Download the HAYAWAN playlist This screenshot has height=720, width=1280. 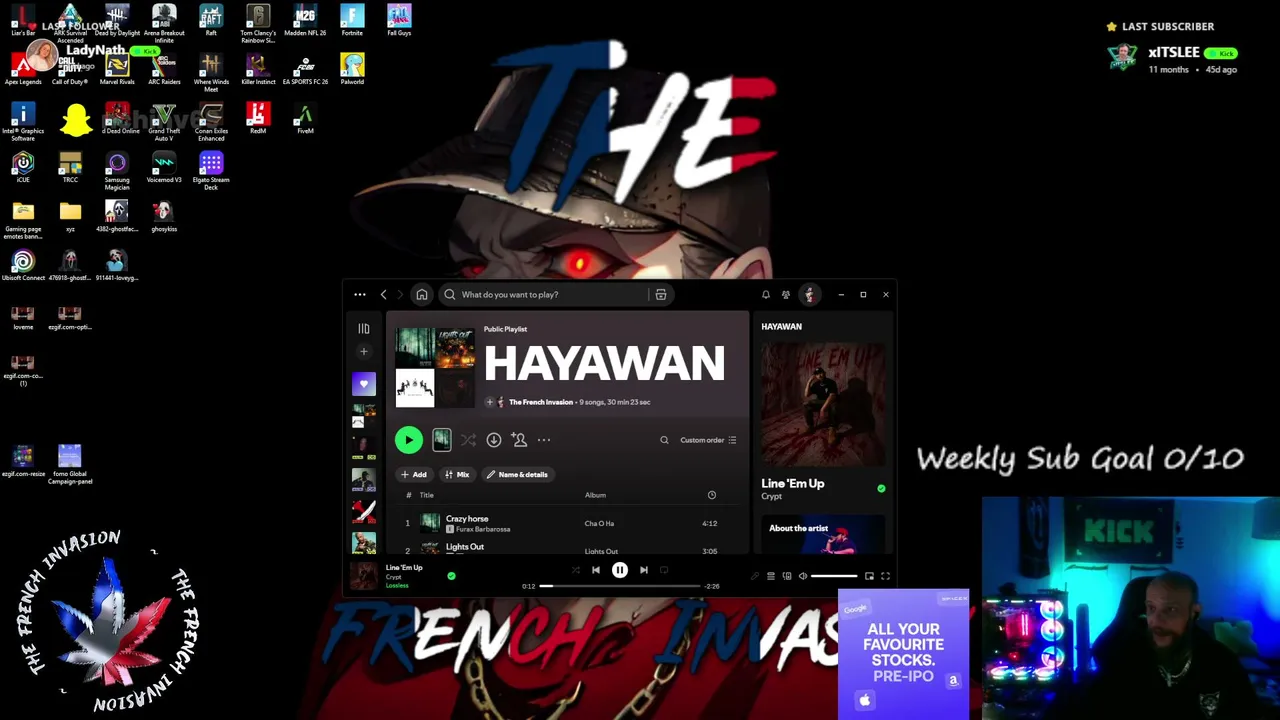click(494, 440)
